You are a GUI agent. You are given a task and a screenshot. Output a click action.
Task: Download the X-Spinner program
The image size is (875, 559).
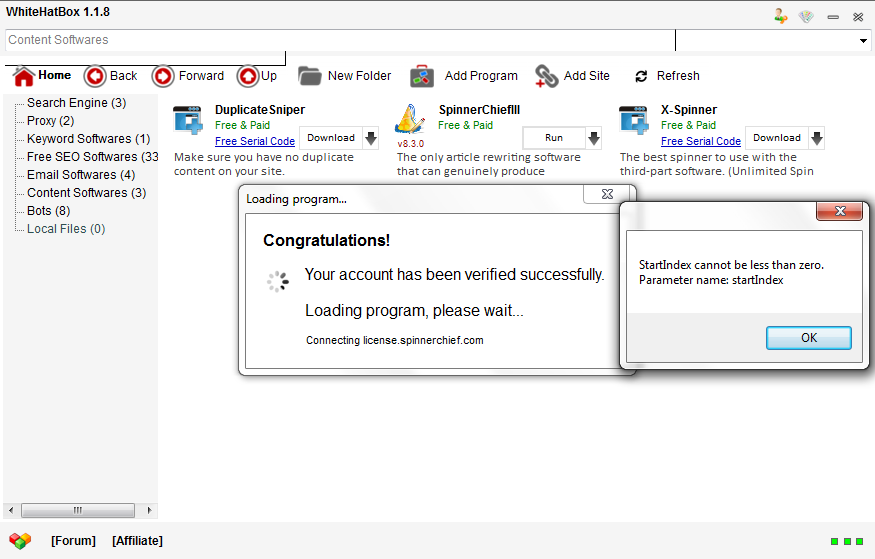776,138
